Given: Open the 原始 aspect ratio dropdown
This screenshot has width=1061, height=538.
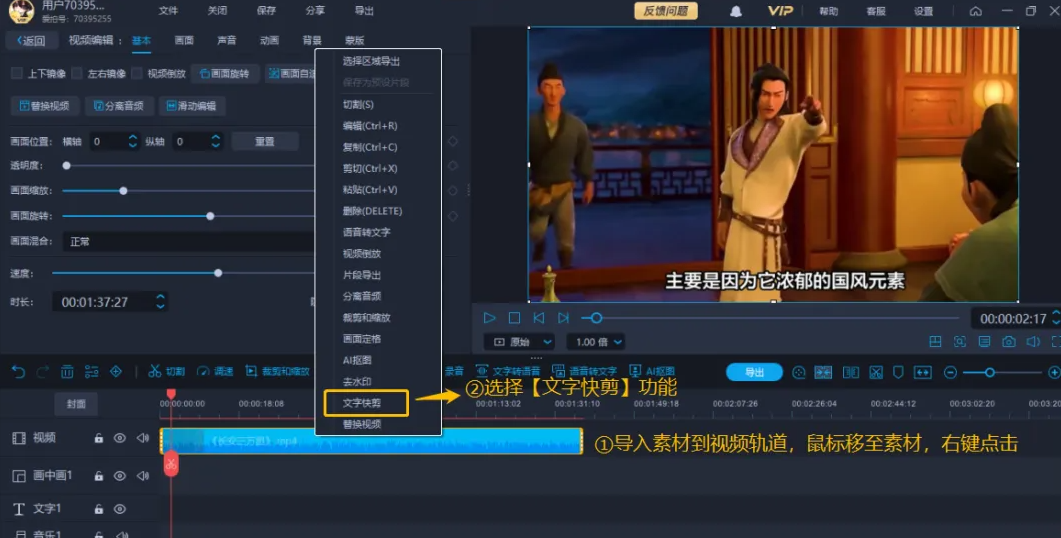Looking at the screenshot, I should tap(520, 342).
